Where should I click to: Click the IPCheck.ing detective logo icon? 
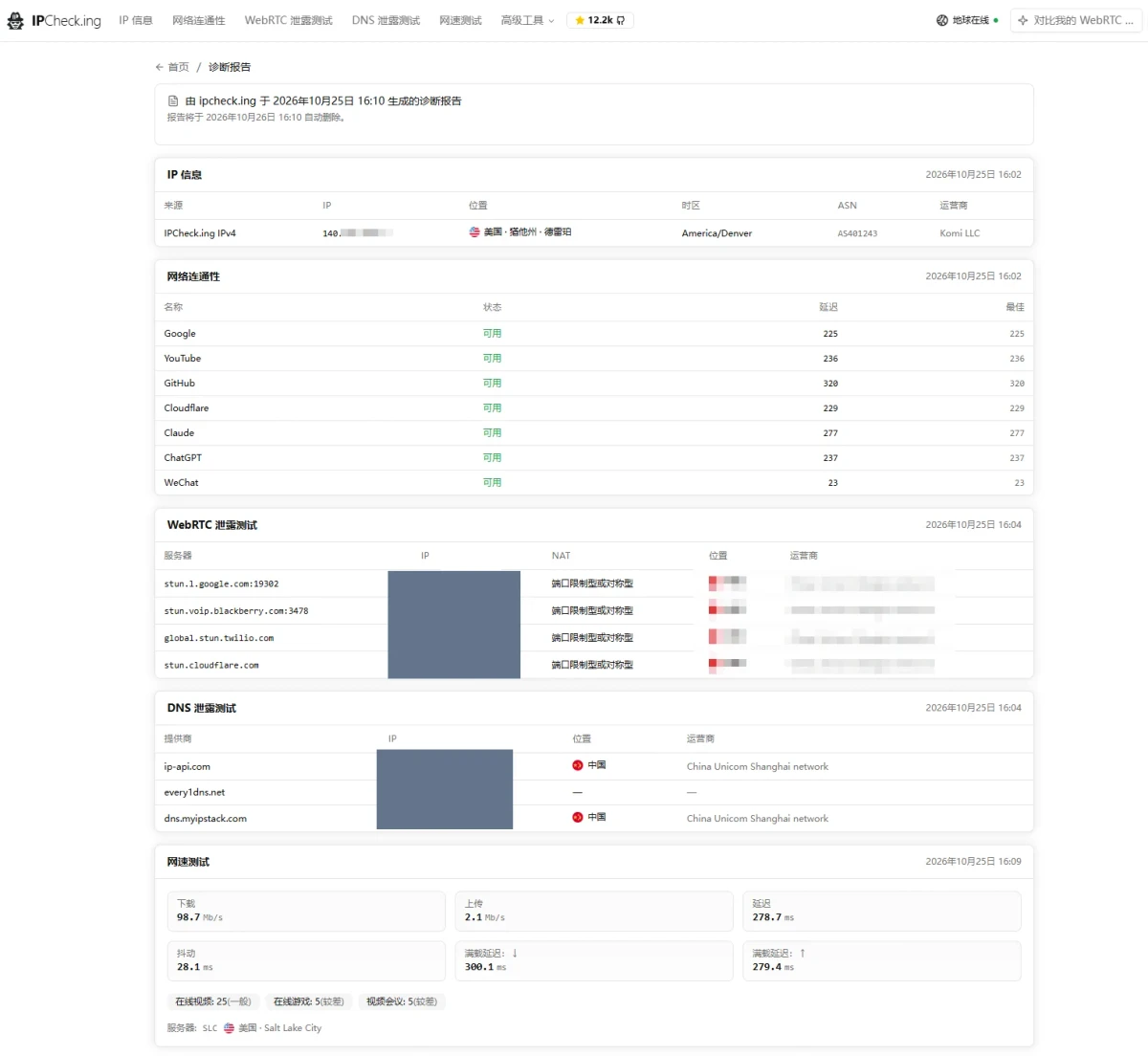point(15,20)
